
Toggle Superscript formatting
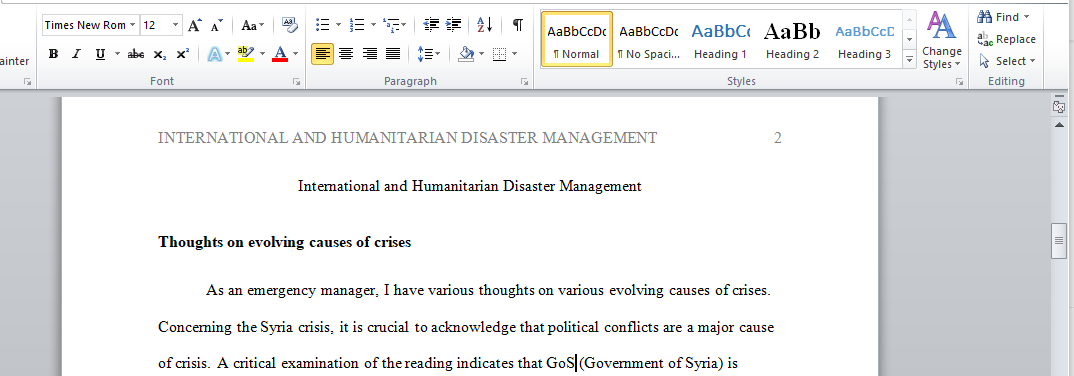click(182, 54)
